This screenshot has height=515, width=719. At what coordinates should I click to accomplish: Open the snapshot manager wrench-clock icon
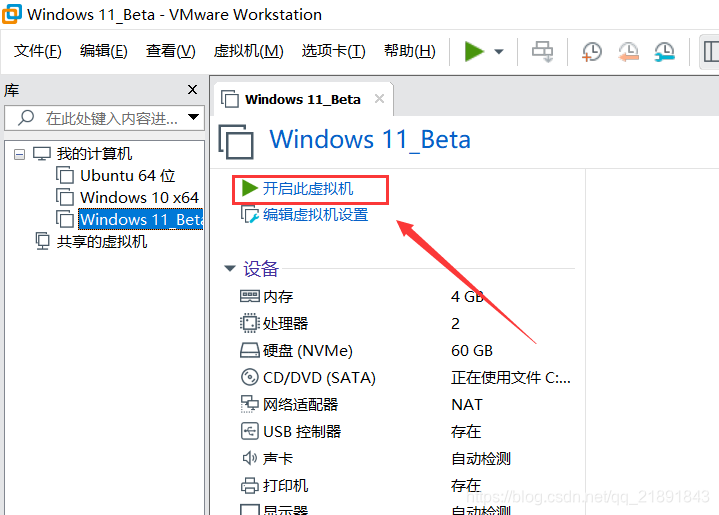(664, 51)
